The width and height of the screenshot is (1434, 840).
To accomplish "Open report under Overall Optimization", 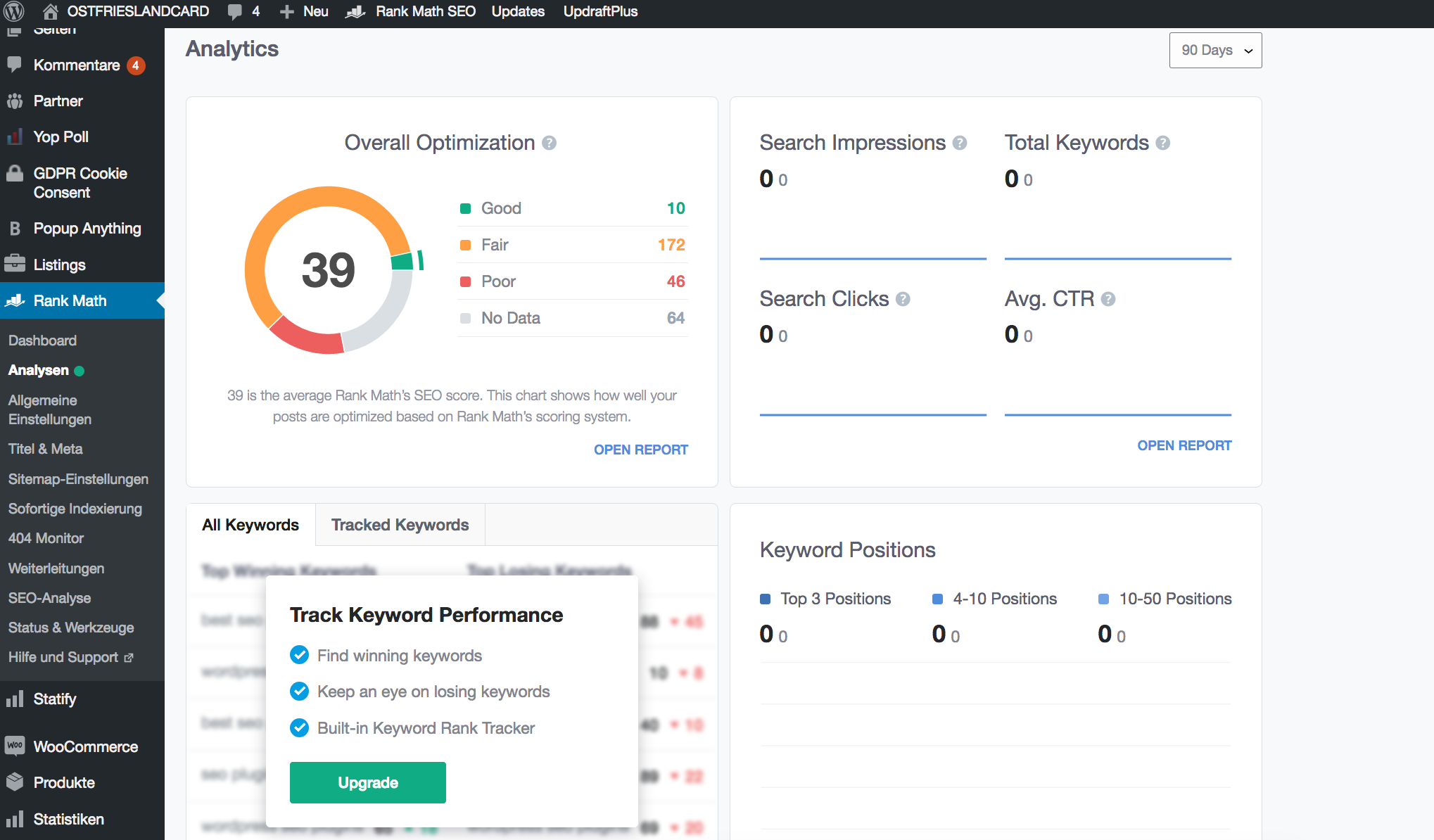I will (640, 450).
